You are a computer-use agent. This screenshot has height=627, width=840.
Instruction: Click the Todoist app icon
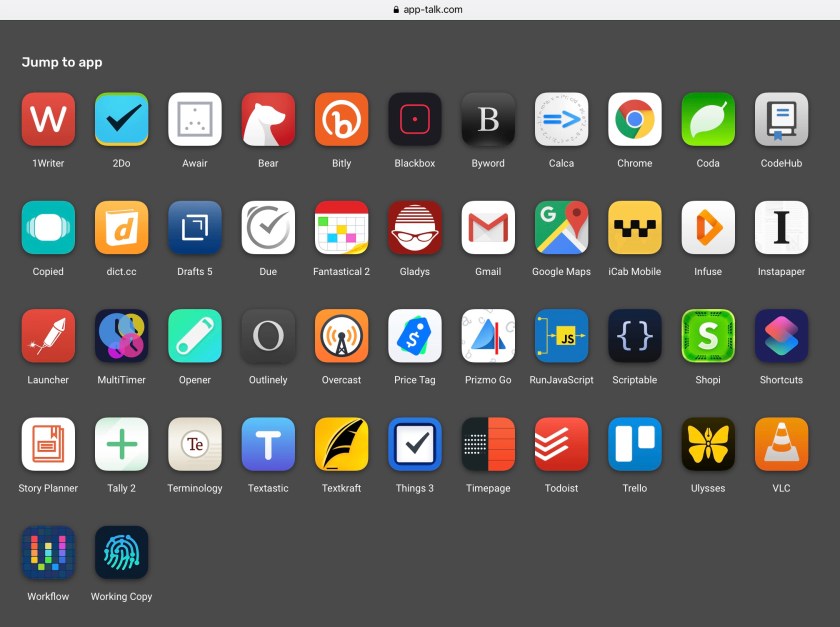(x=561, y=444)
